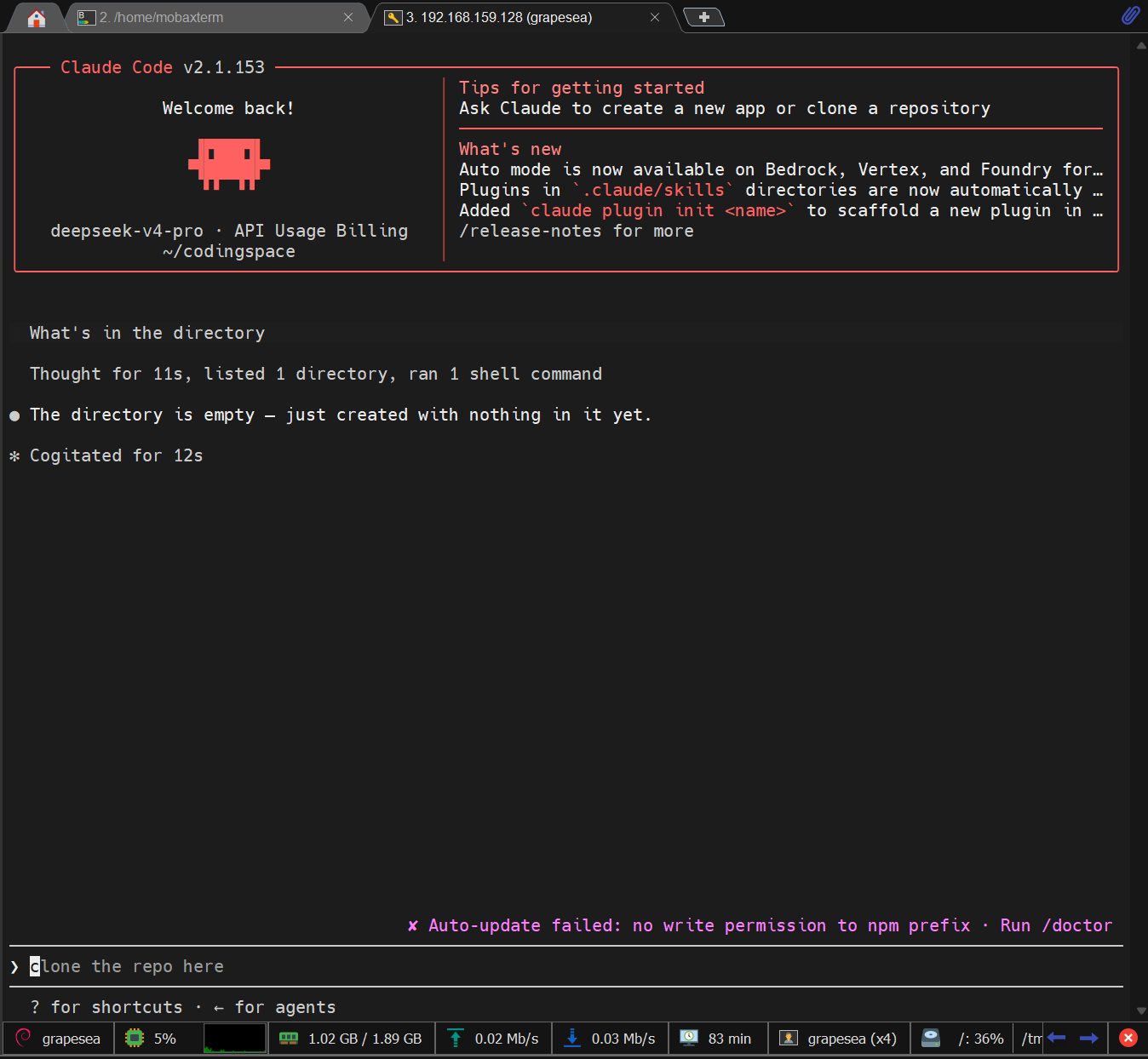Close the status bar with red X
Viewport: 1148px width, 1059px height.
(1128, 1038)
